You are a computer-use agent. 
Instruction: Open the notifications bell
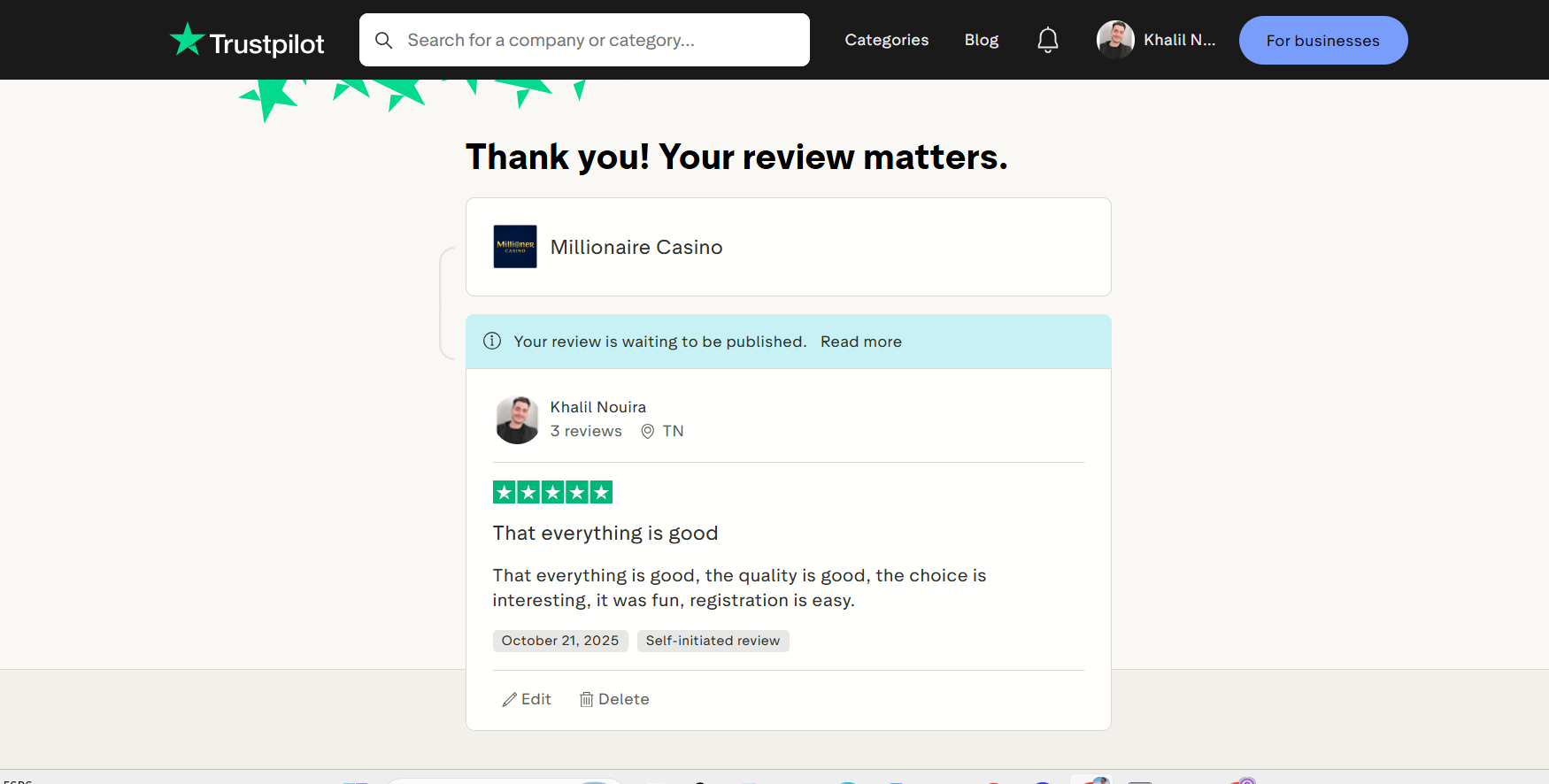[x=1048, y=40]
